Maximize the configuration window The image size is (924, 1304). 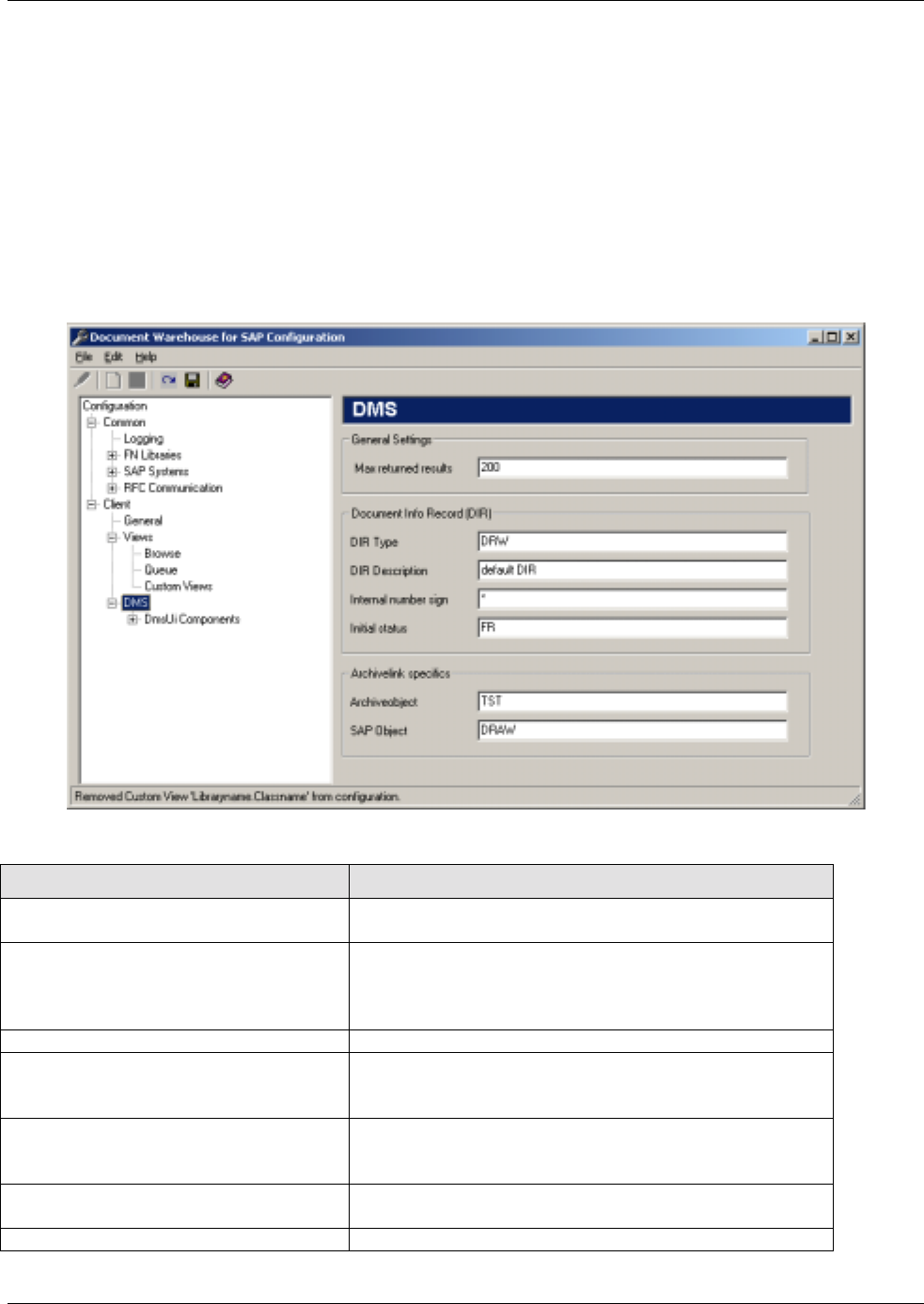pos(832,337)
